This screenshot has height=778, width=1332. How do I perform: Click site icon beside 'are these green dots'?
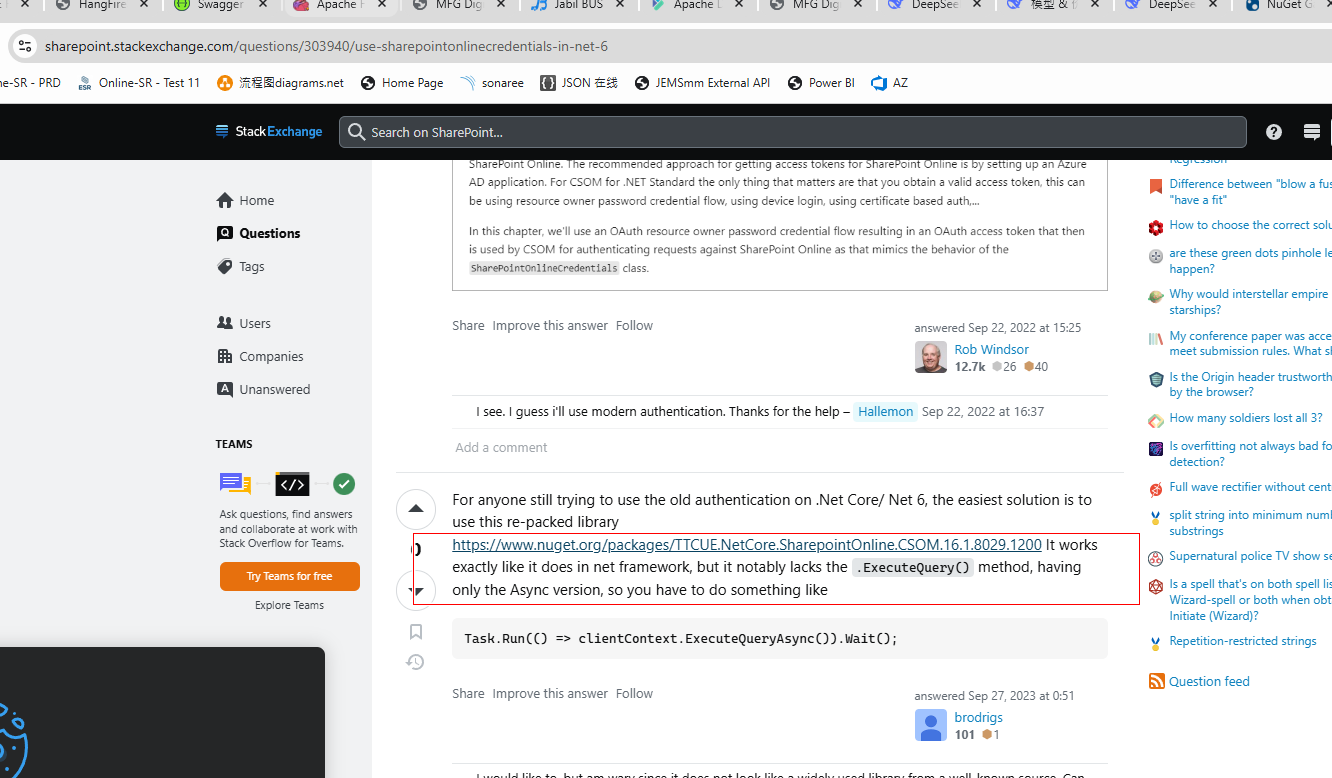point(1156,256)
